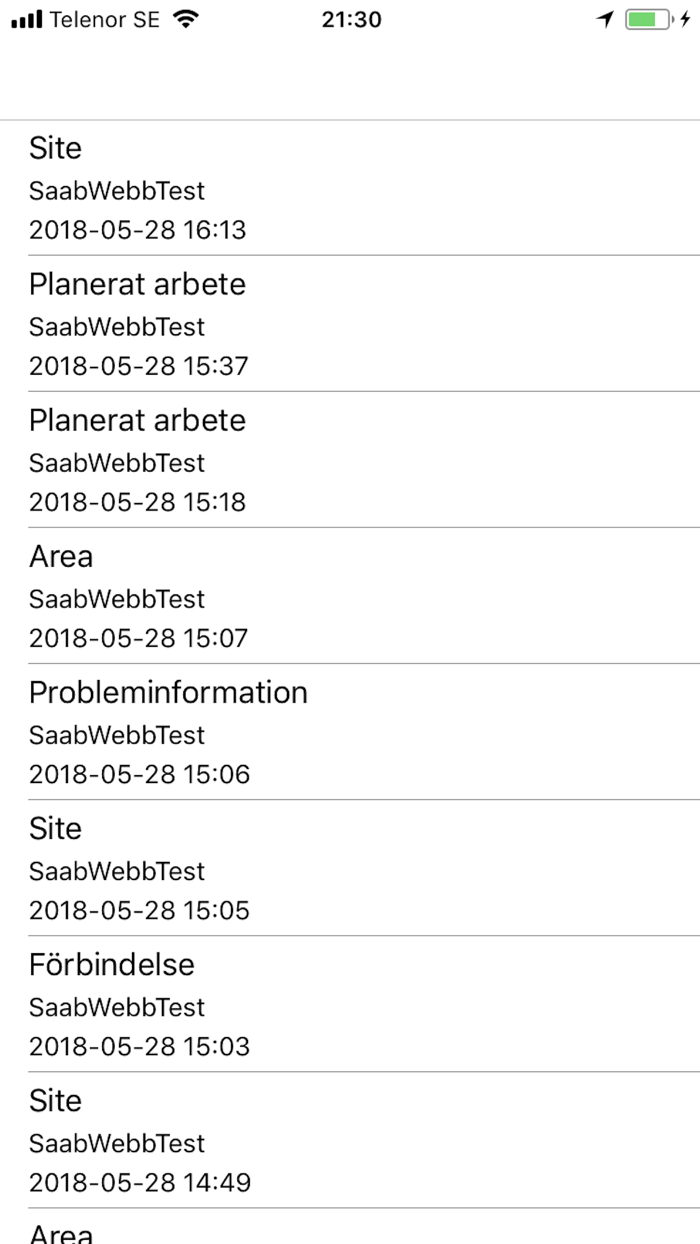This screenshot has width=700, height=1244.
Task: Open the Site entry from 16:13
Action: click(350, 188)
